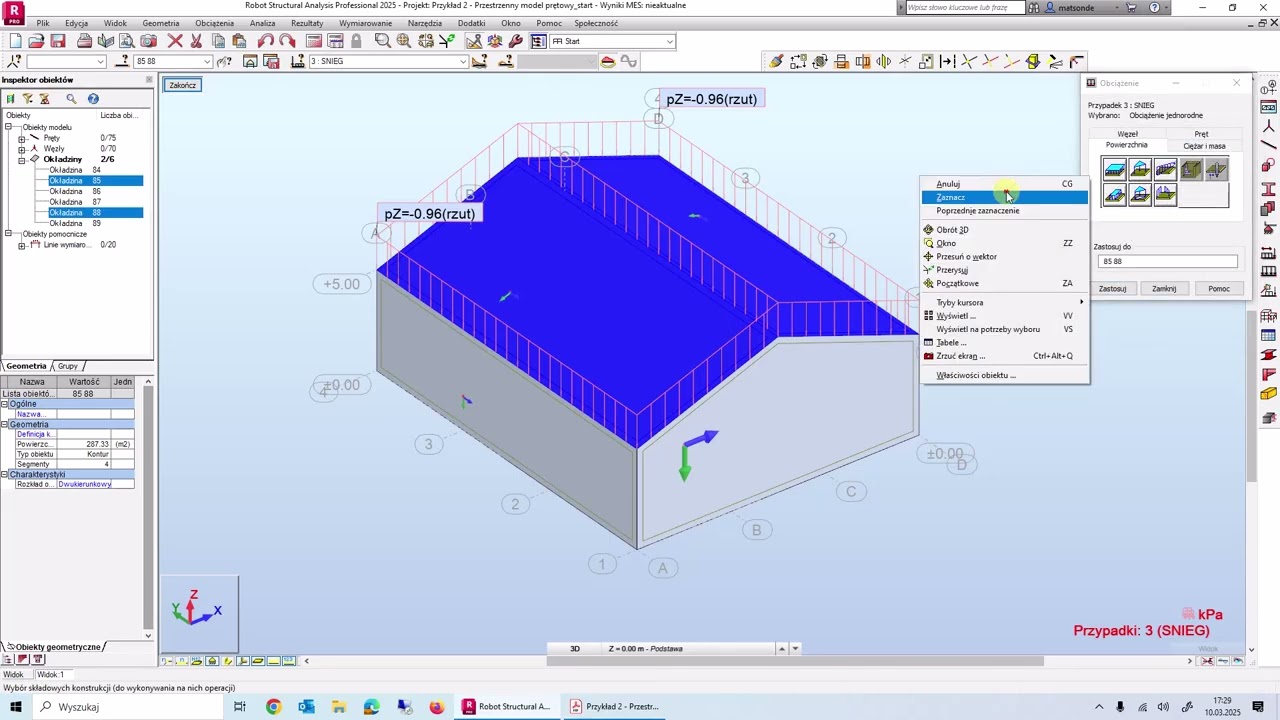Click the Calculations calculator icon

tap(313, 41)
